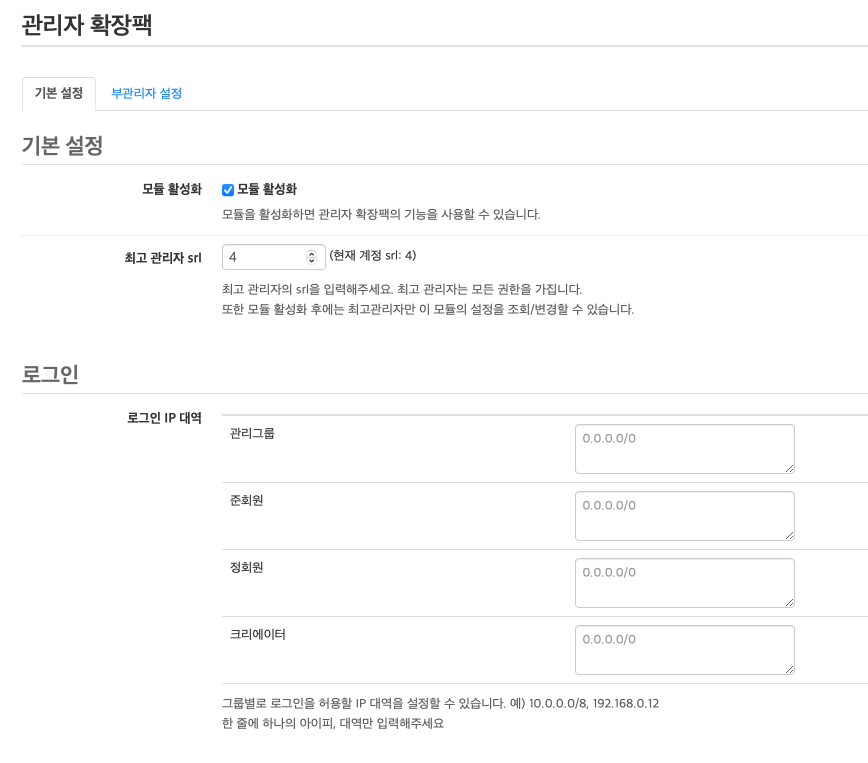
Task: Click the 정회원 group label
Action: 246,567
